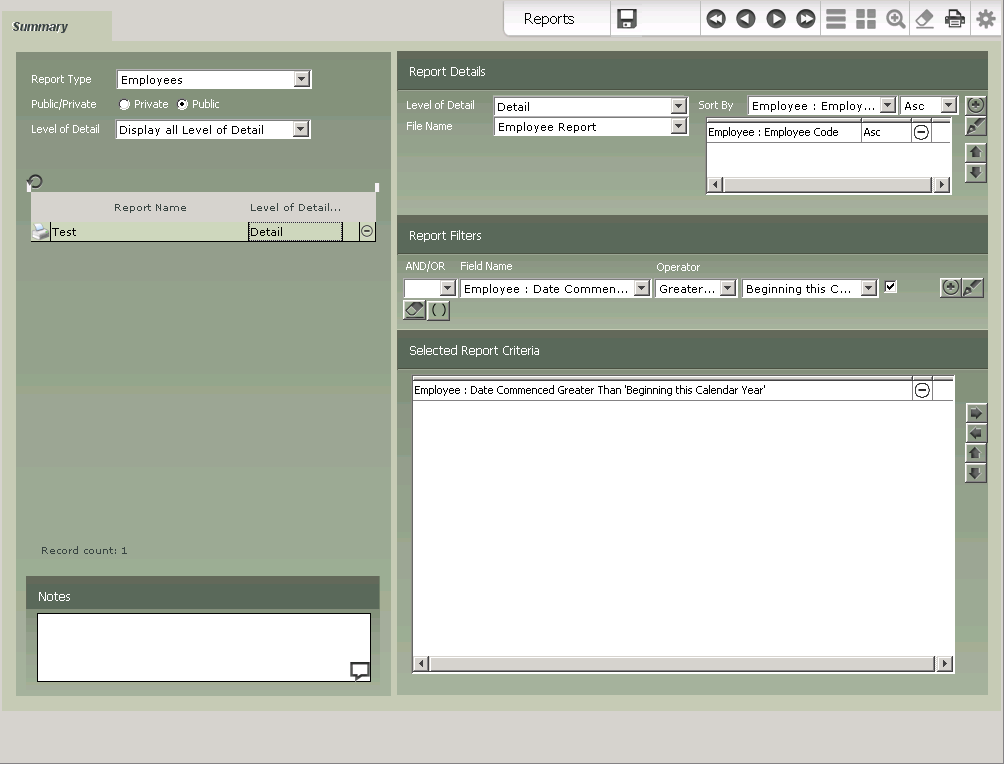Go to the first record
This screenshot has height=764, width=1004.
(716, 19)
